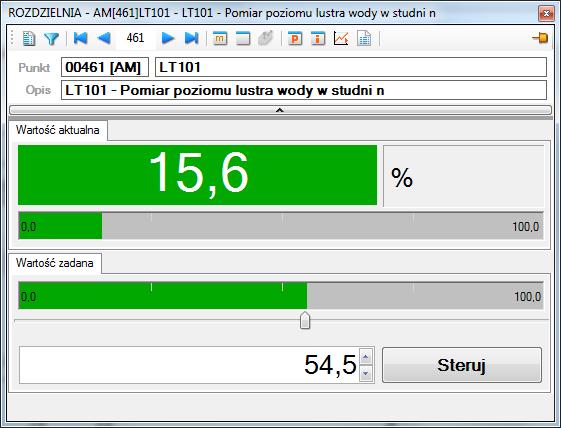Open the 'P' parameters window icon

(x=295, y=38)
